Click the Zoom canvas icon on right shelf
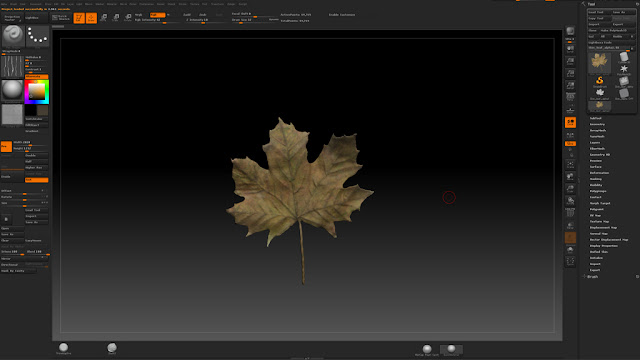 click(x=570, y=61)
